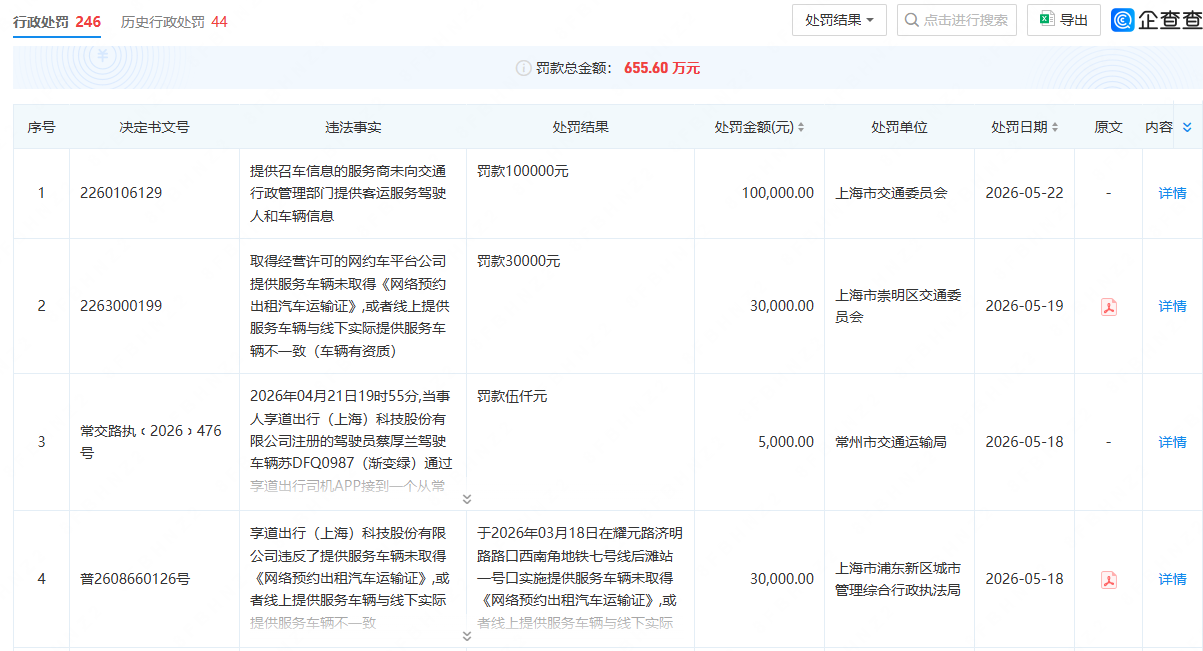Click the date 2026-05-22
This screenshot has height=651, width=1203.
pos(1024,193)
